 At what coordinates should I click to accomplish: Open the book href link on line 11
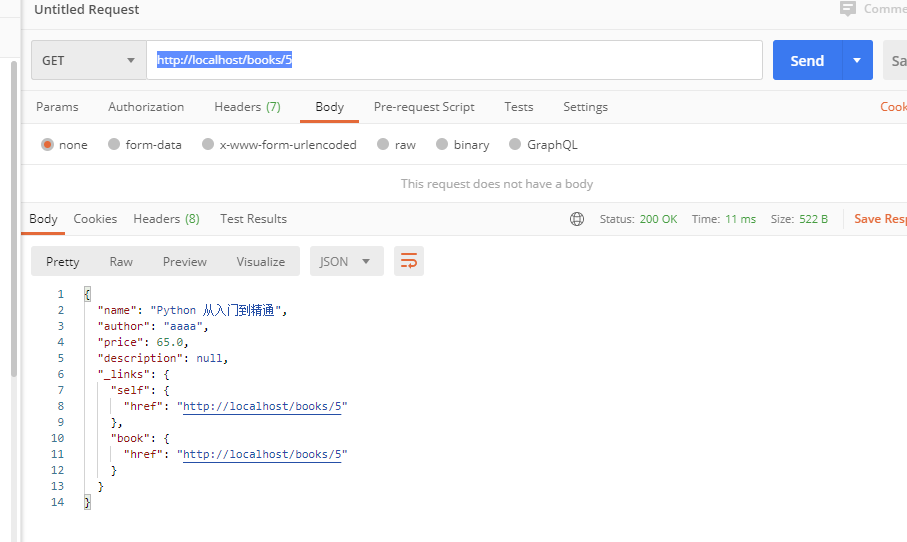(262, 455)
